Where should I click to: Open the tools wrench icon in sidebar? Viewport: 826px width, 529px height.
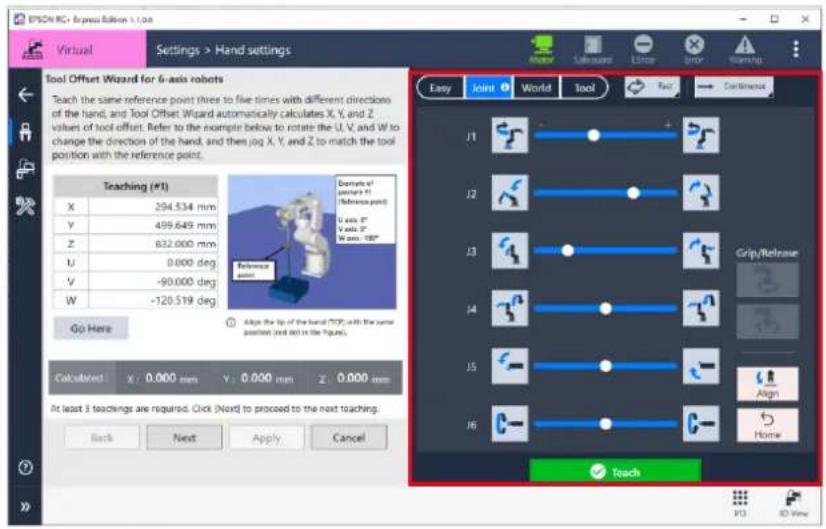tap(25, 205)
